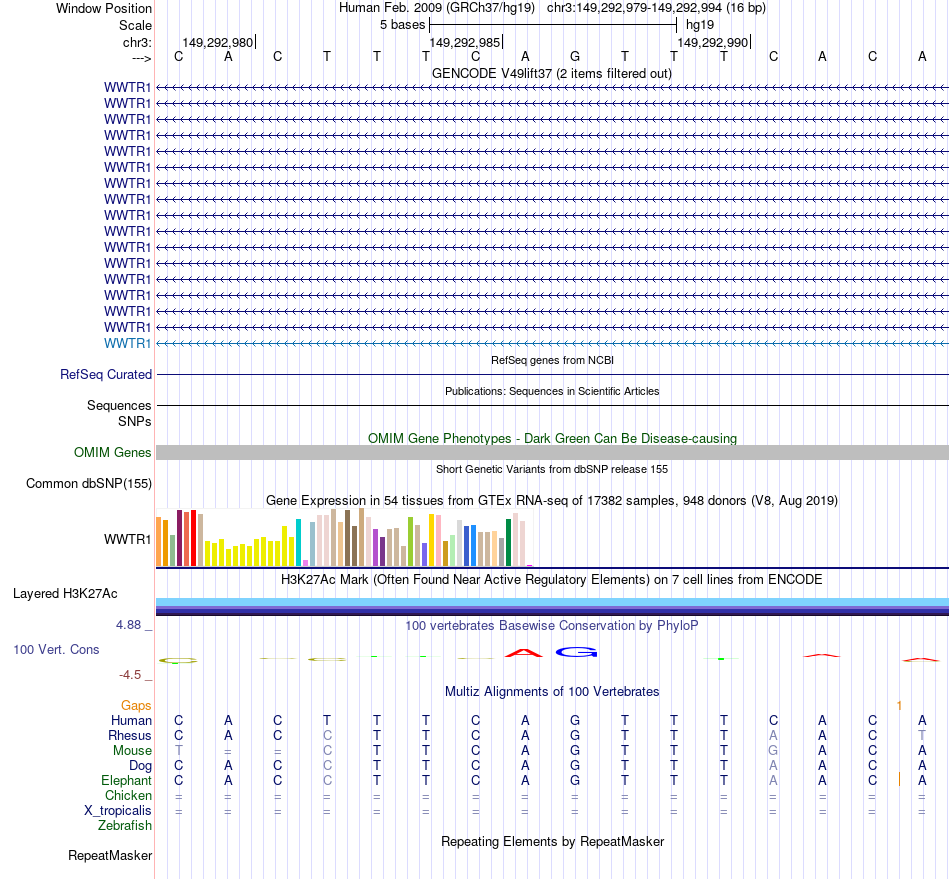Open Multiz Alignments of 100 Vertebrates title
This screenshot has height=879, width=950.
tap(552, 692)
